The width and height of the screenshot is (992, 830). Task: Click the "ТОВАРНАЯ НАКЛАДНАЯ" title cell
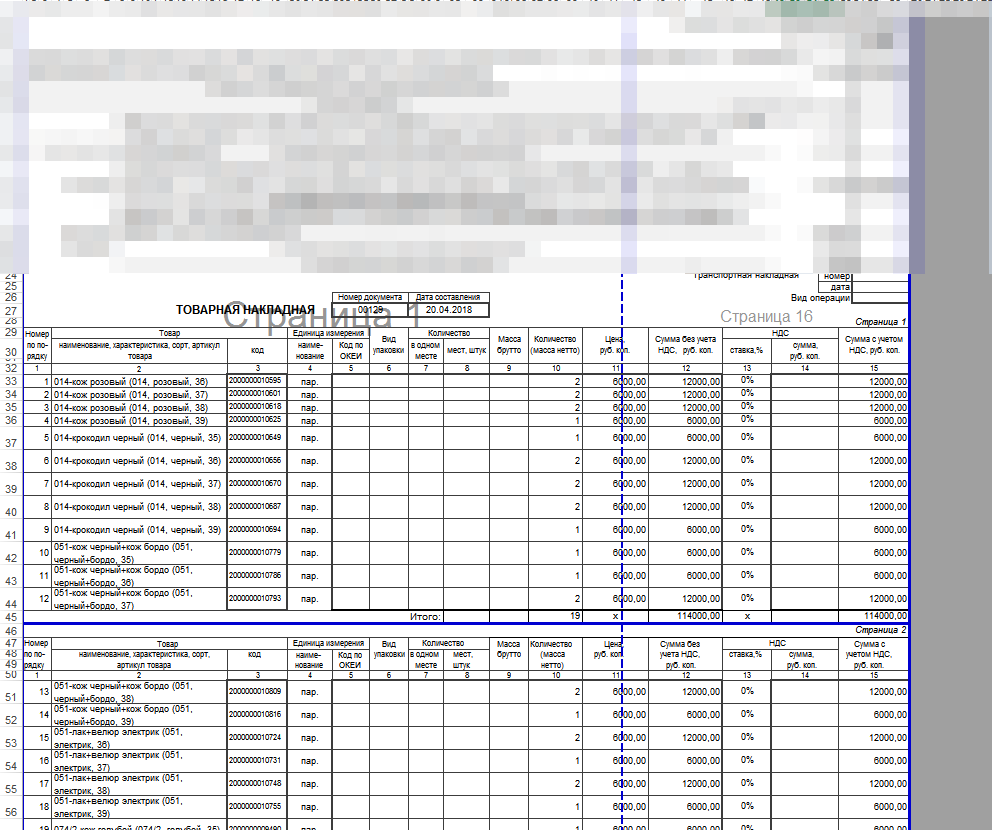coord(245,310)
